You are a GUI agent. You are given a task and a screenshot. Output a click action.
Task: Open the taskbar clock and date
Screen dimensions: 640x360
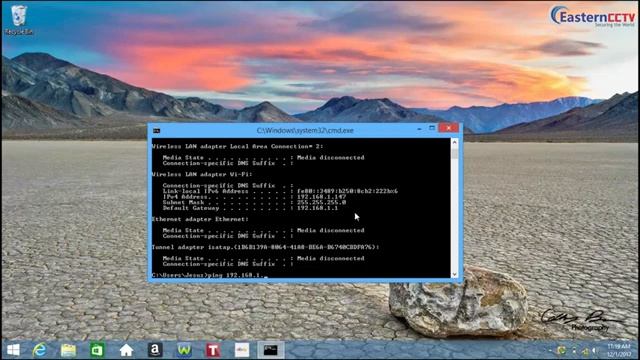click(x=619, y=350)
